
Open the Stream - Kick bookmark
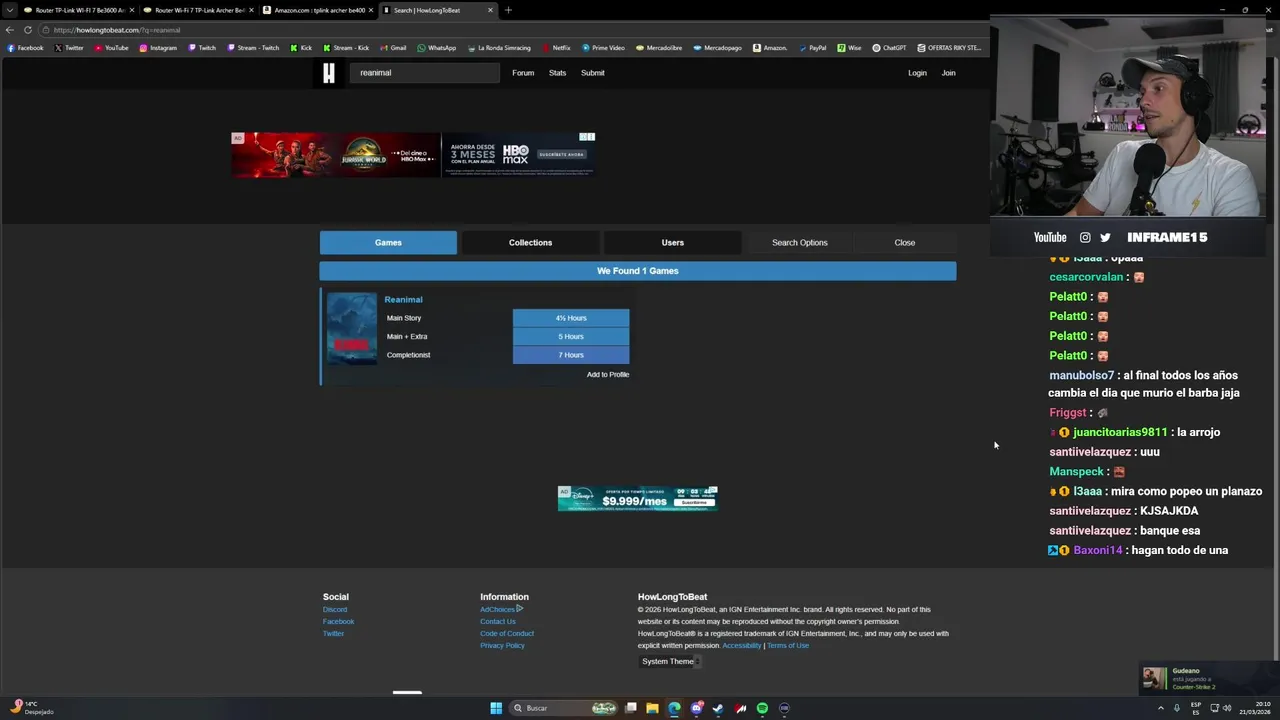(346, 48)
